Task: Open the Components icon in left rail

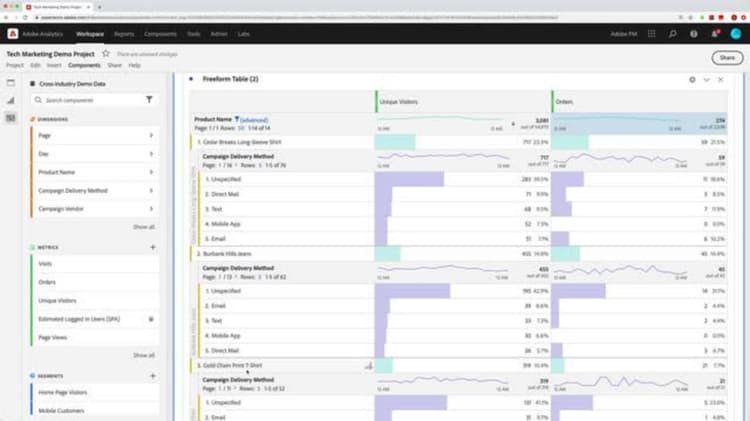Action: 11,118
